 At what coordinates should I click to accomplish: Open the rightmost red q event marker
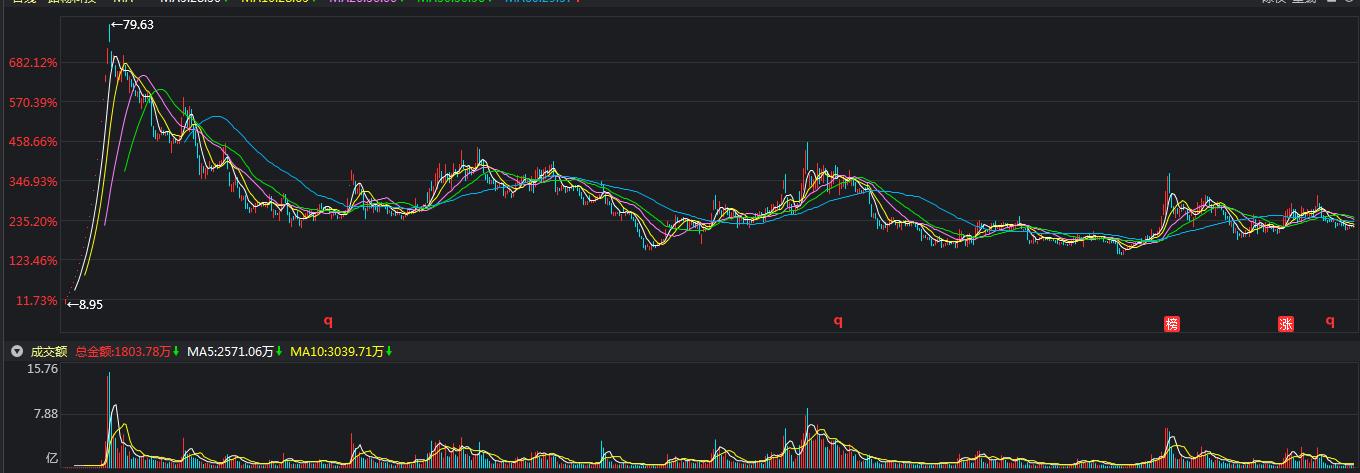tap(1330, 321)
